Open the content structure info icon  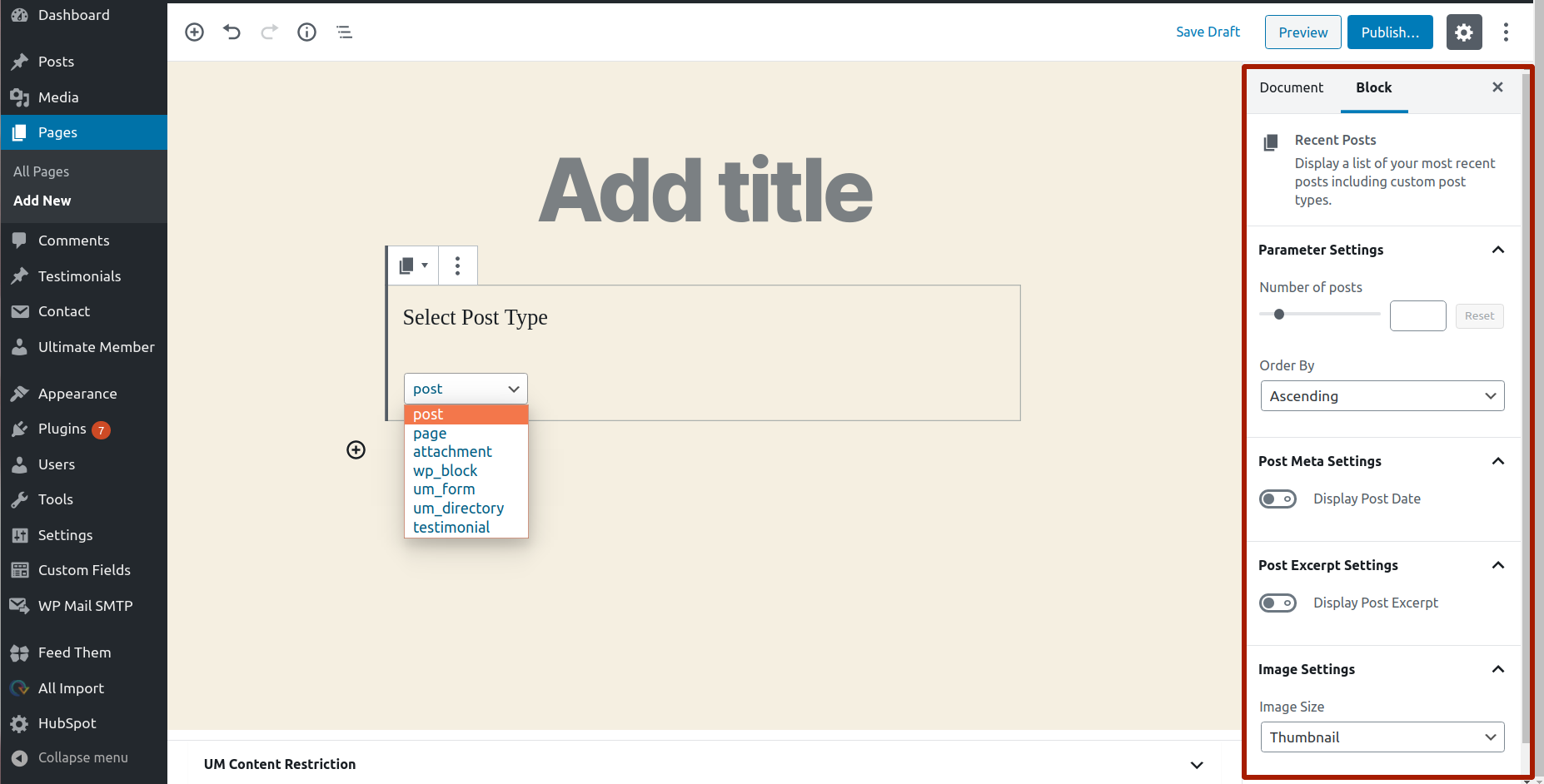[306, 32]
